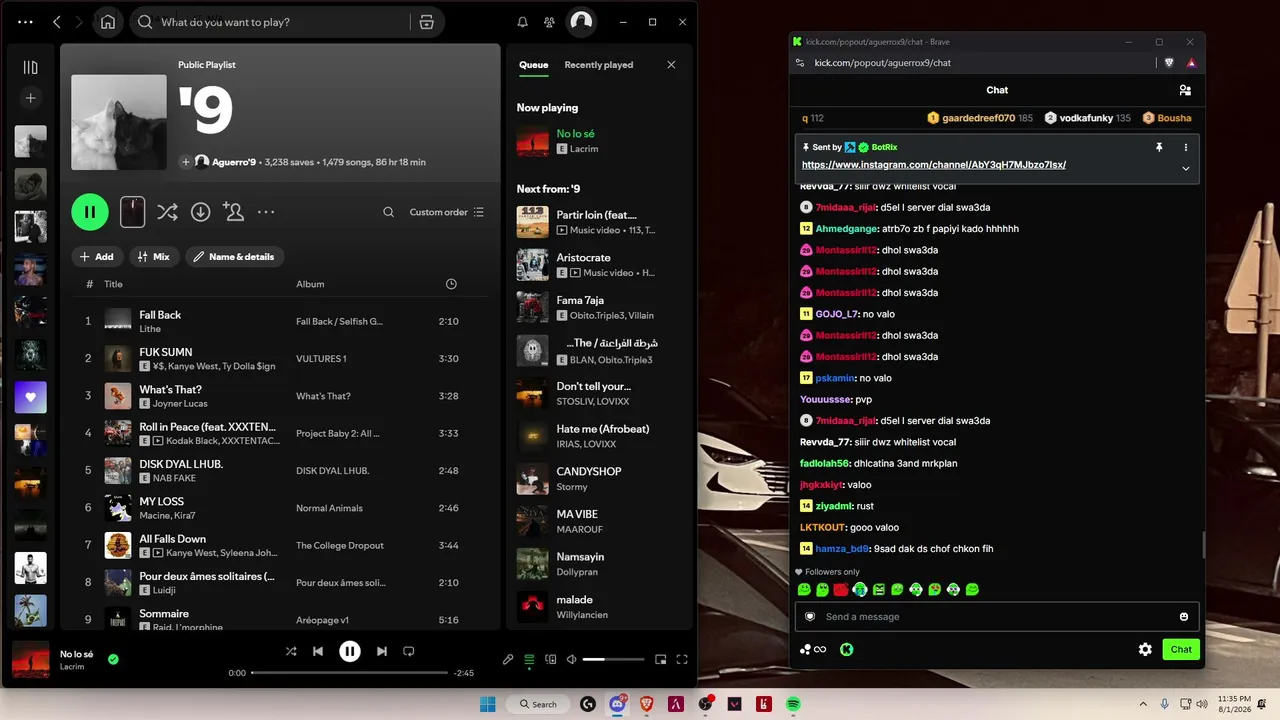Open pinned message options menu
The width and height of the screenshot is (1280, 720).
(1186, 147)
